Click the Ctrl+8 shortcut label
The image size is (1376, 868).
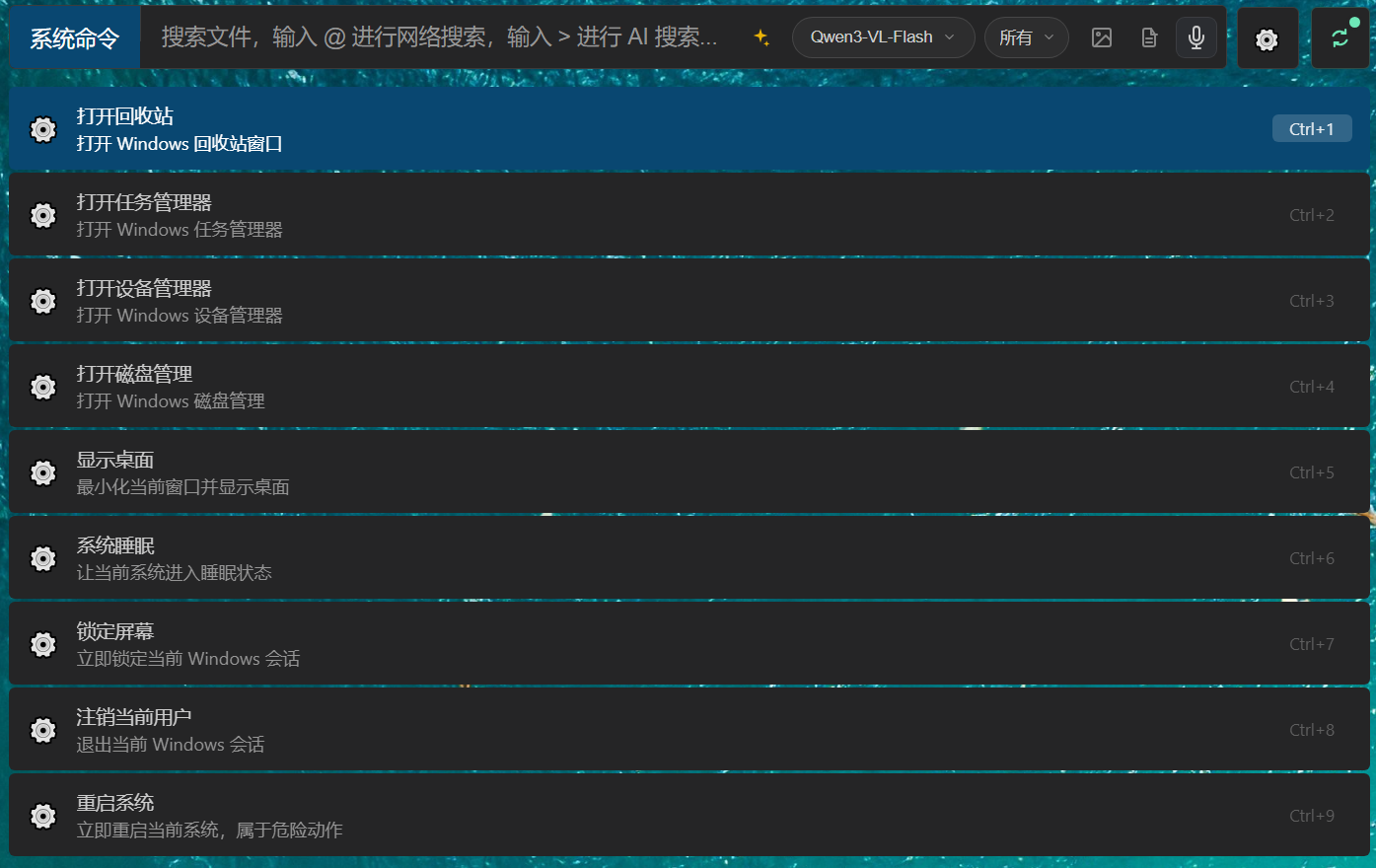[x=1312, y=730]
